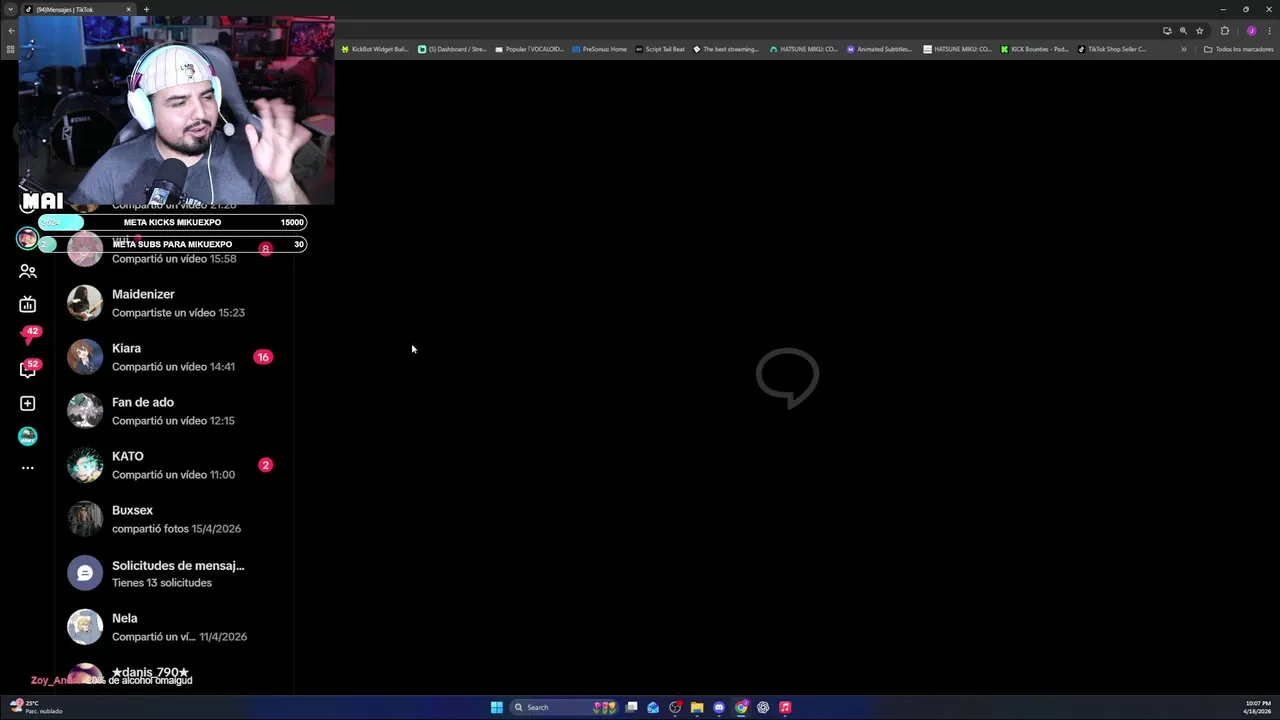
Task: Open Discord from the taskbar
Action: coord(719,707)
